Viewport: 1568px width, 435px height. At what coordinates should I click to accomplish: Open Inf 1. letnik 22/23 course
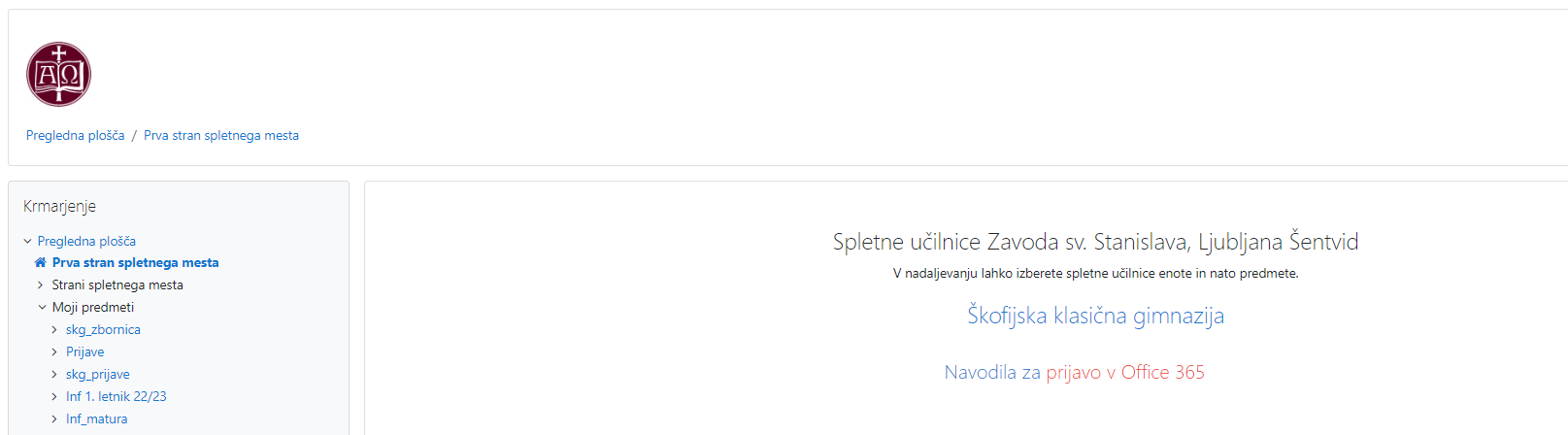[117, 396]
